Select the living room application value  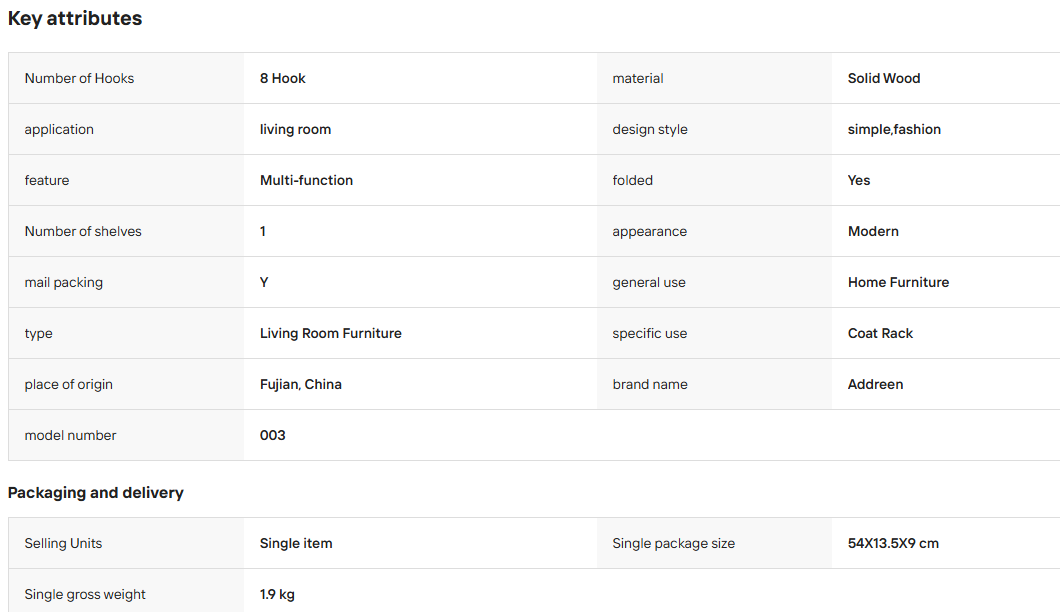tap(295, 129)
